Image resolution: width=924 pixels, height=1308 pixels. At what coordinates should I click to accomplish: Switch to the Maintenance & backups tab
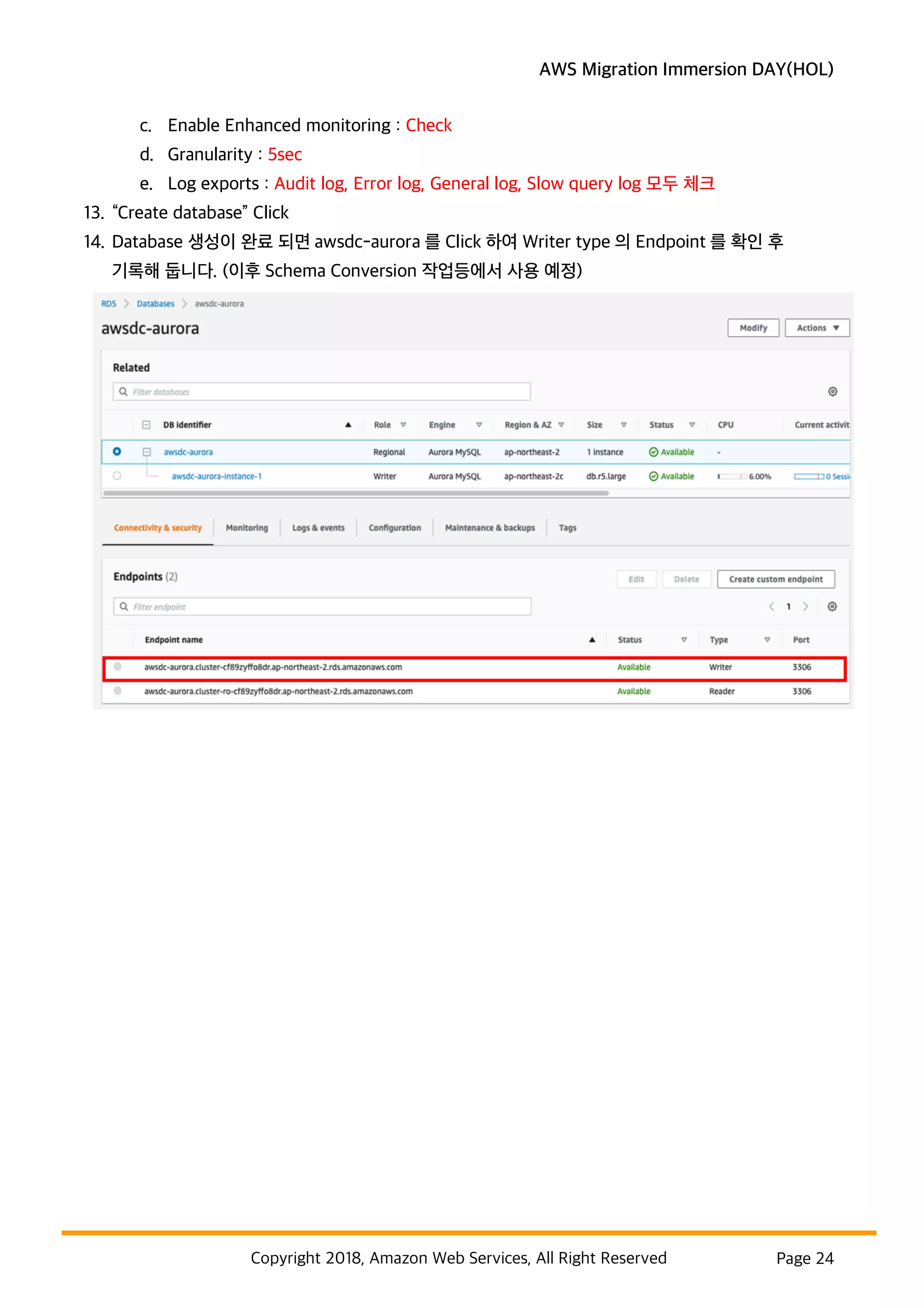[x=490, y=528]
